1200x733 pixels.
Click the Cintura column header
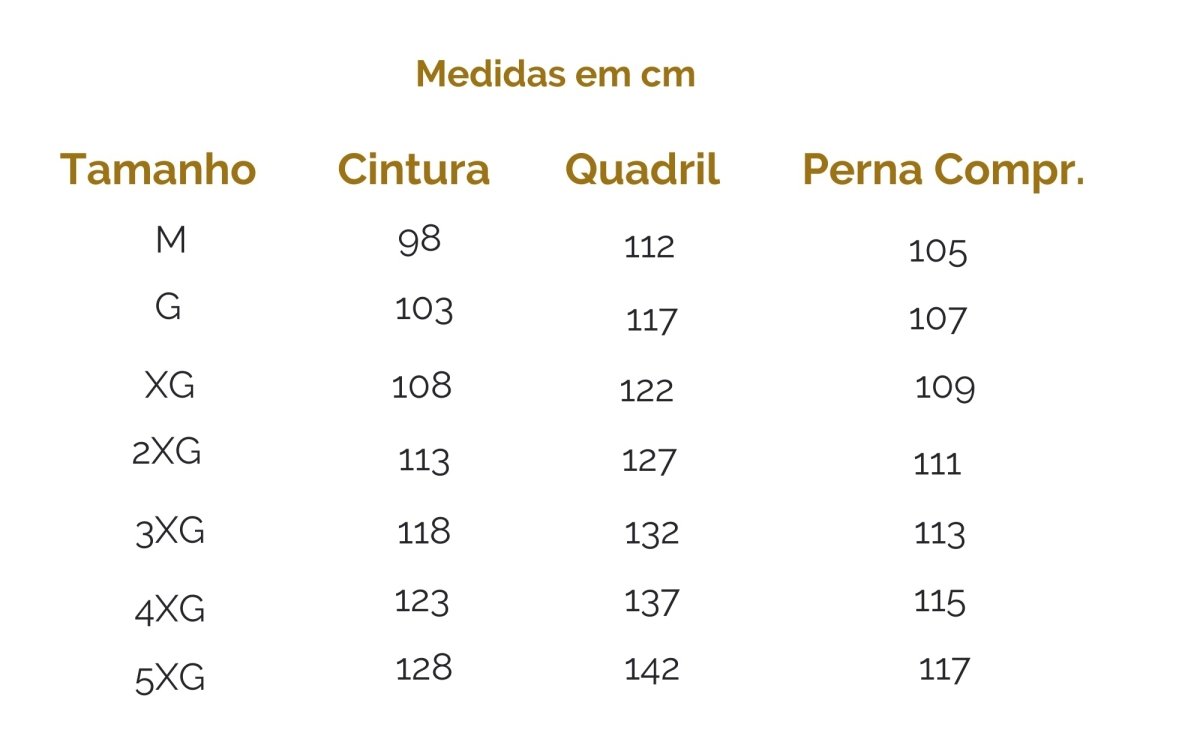(414, 169)
